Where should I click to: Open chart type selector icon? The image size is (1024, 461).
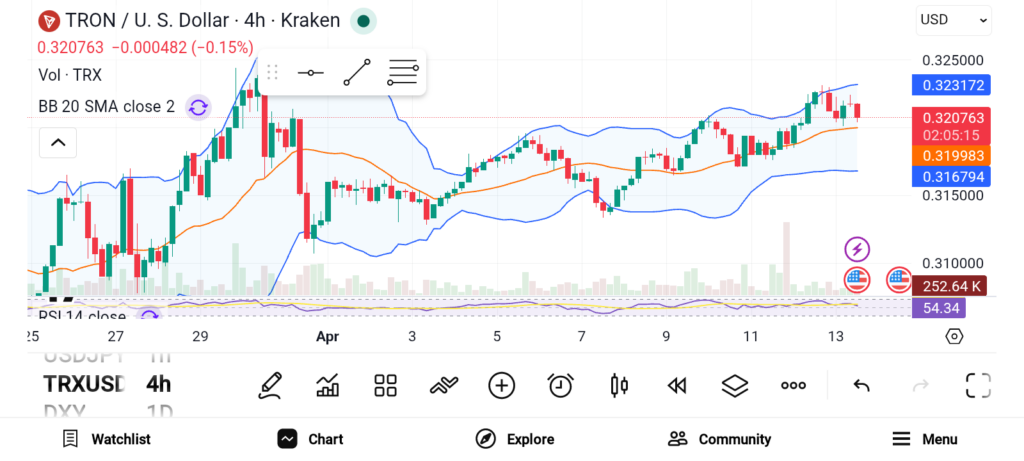[x=327, y=385]
